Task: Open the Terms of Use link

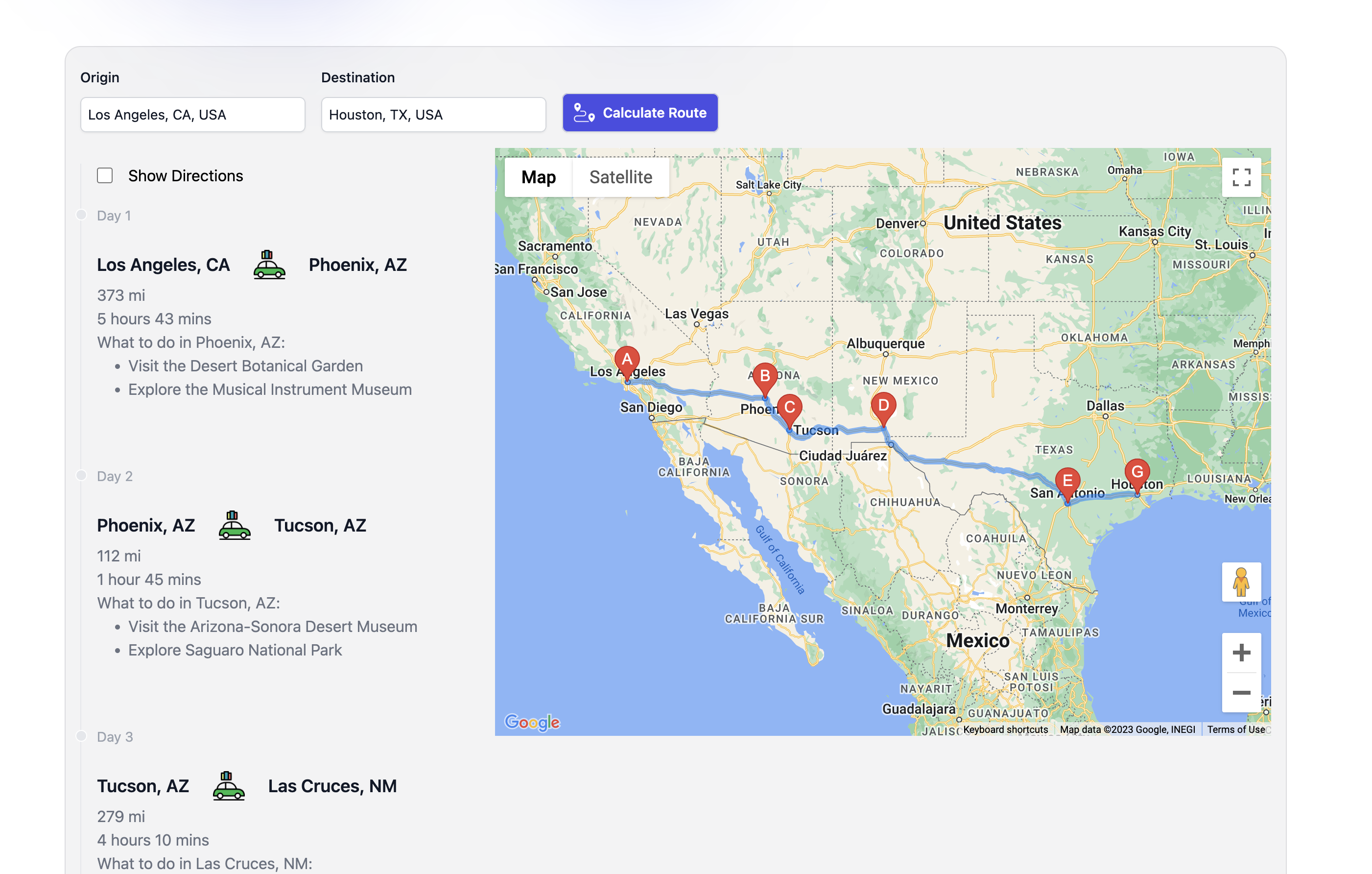Action: [1235, 729]
